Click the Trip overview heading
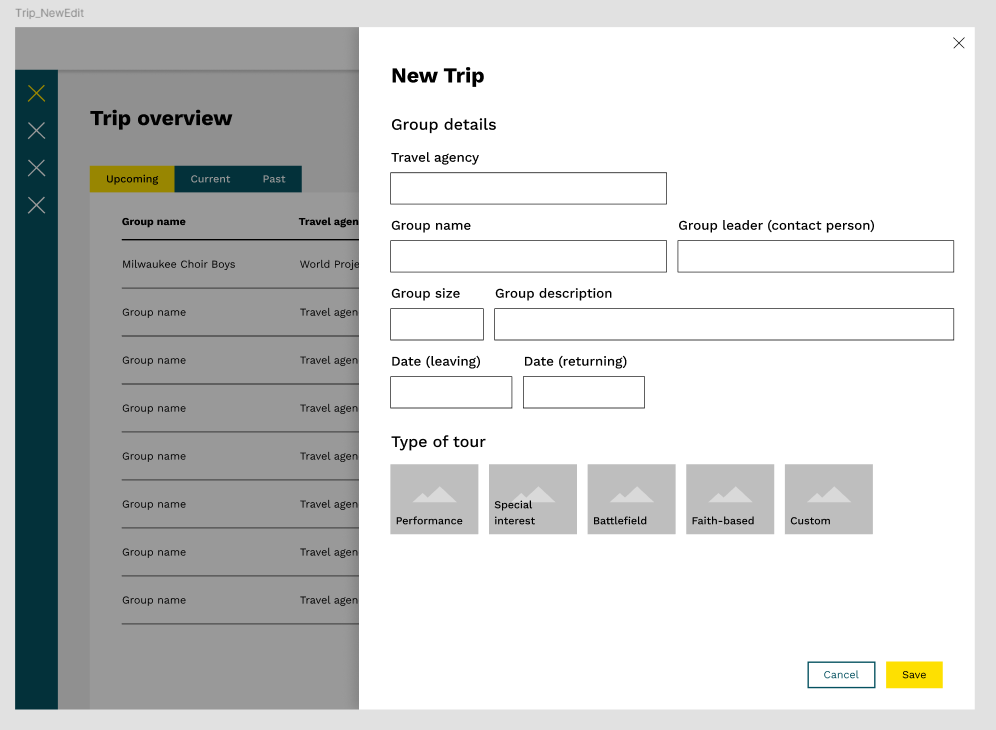The height and width of the screenshot is (730, 996). 161,118
